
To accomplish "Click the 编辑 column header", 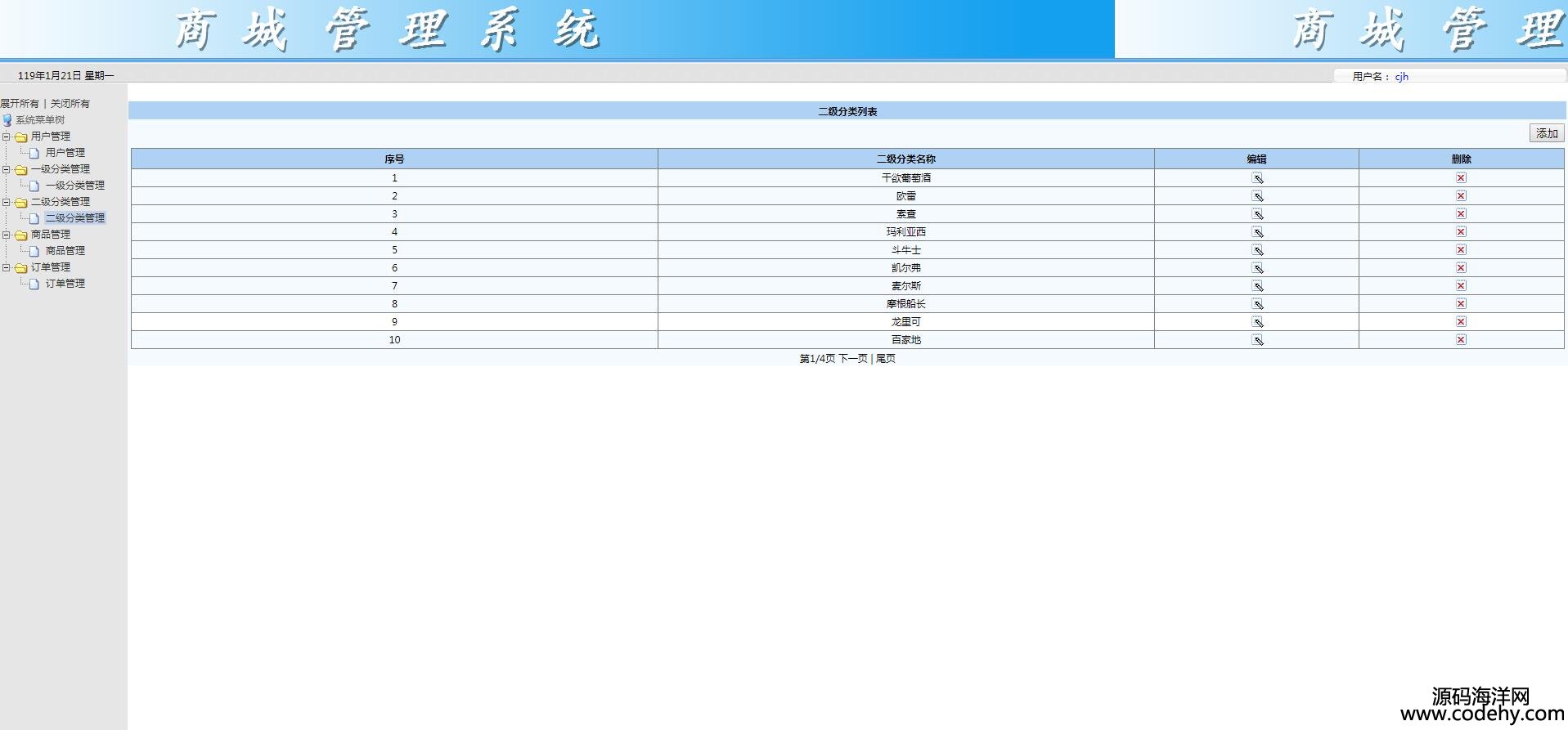I will tap(1257, 159).
